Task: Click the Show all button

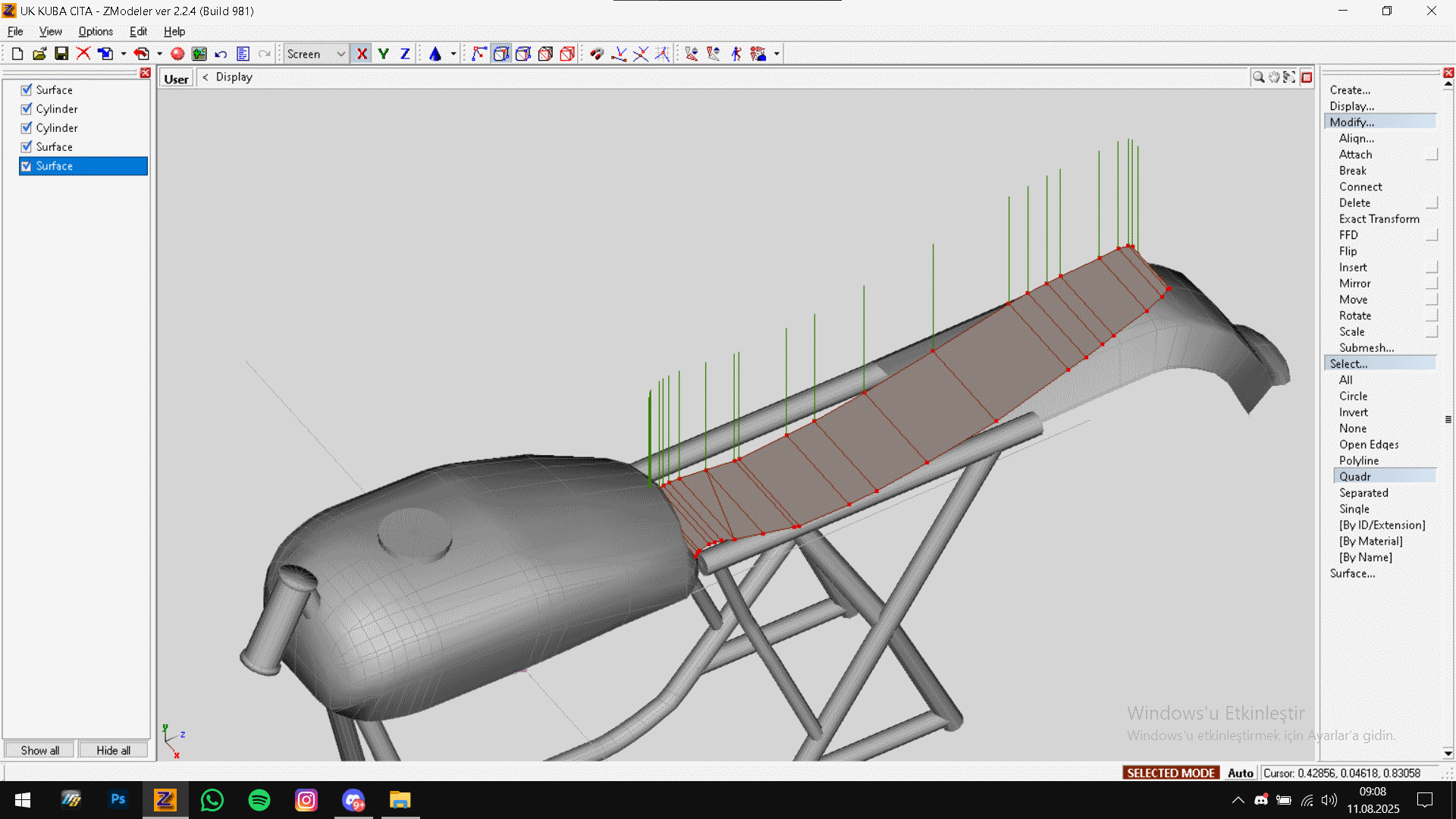Action: tap(39, 750)
